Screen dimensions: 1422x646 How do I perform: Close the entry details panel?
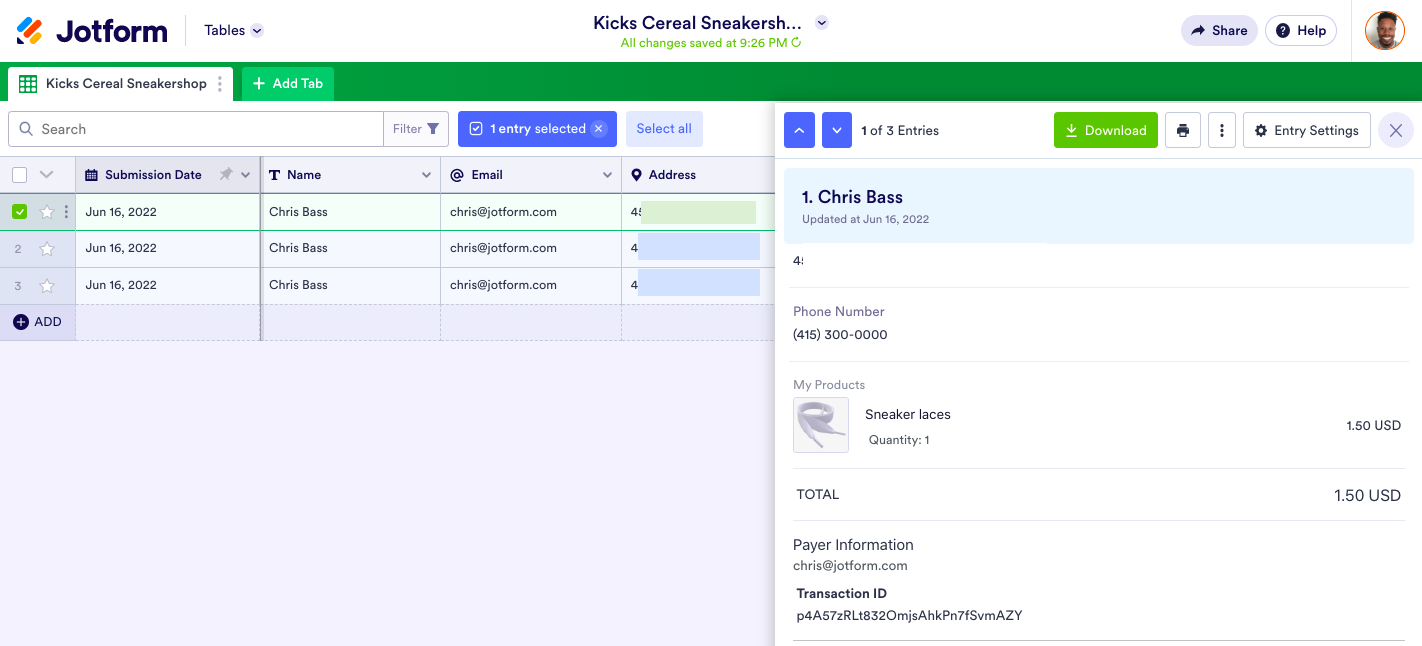[x=1396, y=130]
